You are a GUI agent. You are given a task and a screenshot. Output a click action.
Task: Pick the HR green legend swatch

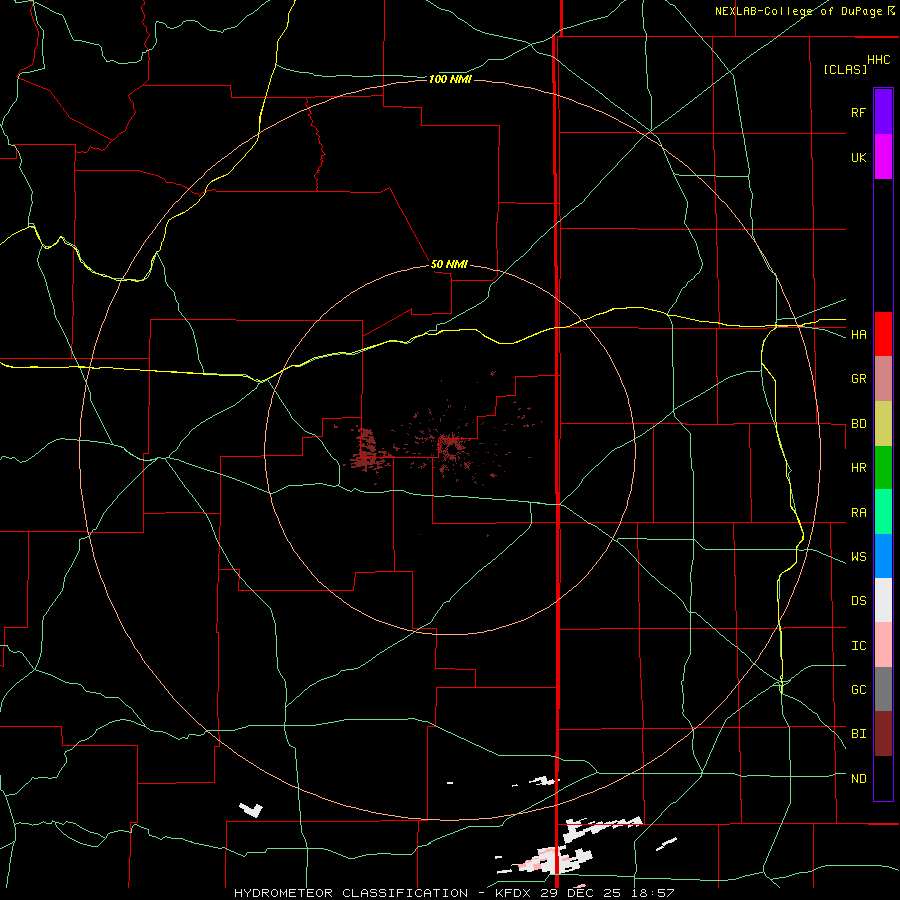coord(883,468)
